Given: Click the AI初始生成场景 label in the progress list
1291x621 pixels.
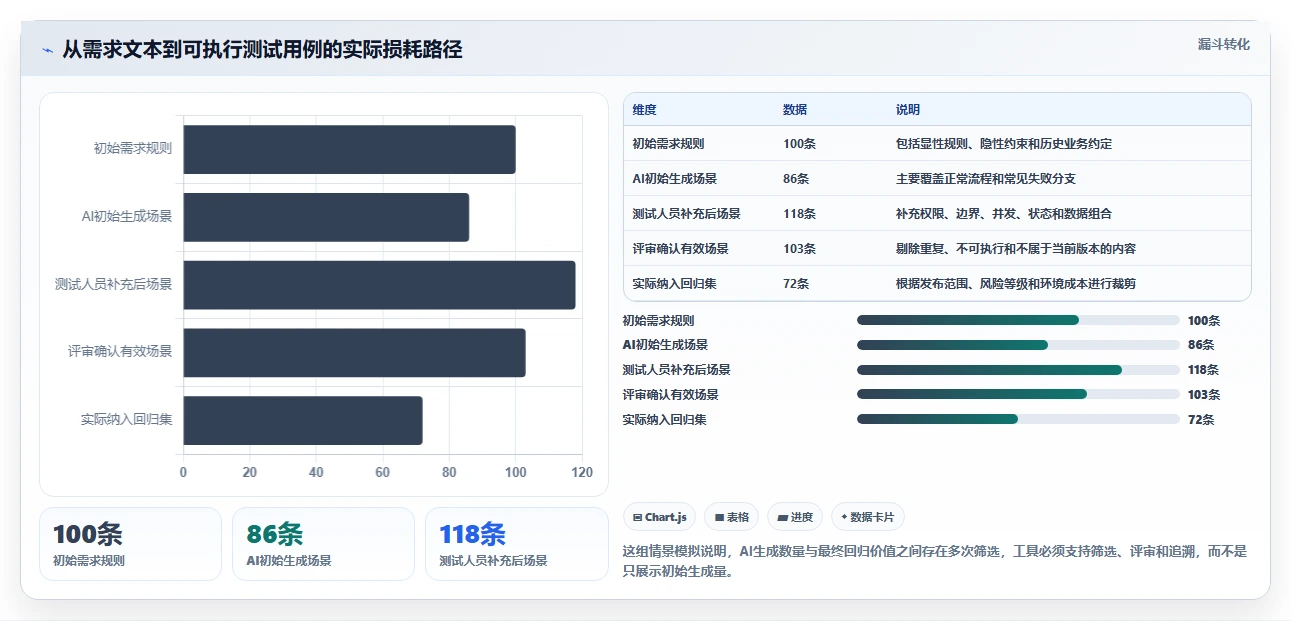Looking at the screenshot, I should (x=665, y=345).
